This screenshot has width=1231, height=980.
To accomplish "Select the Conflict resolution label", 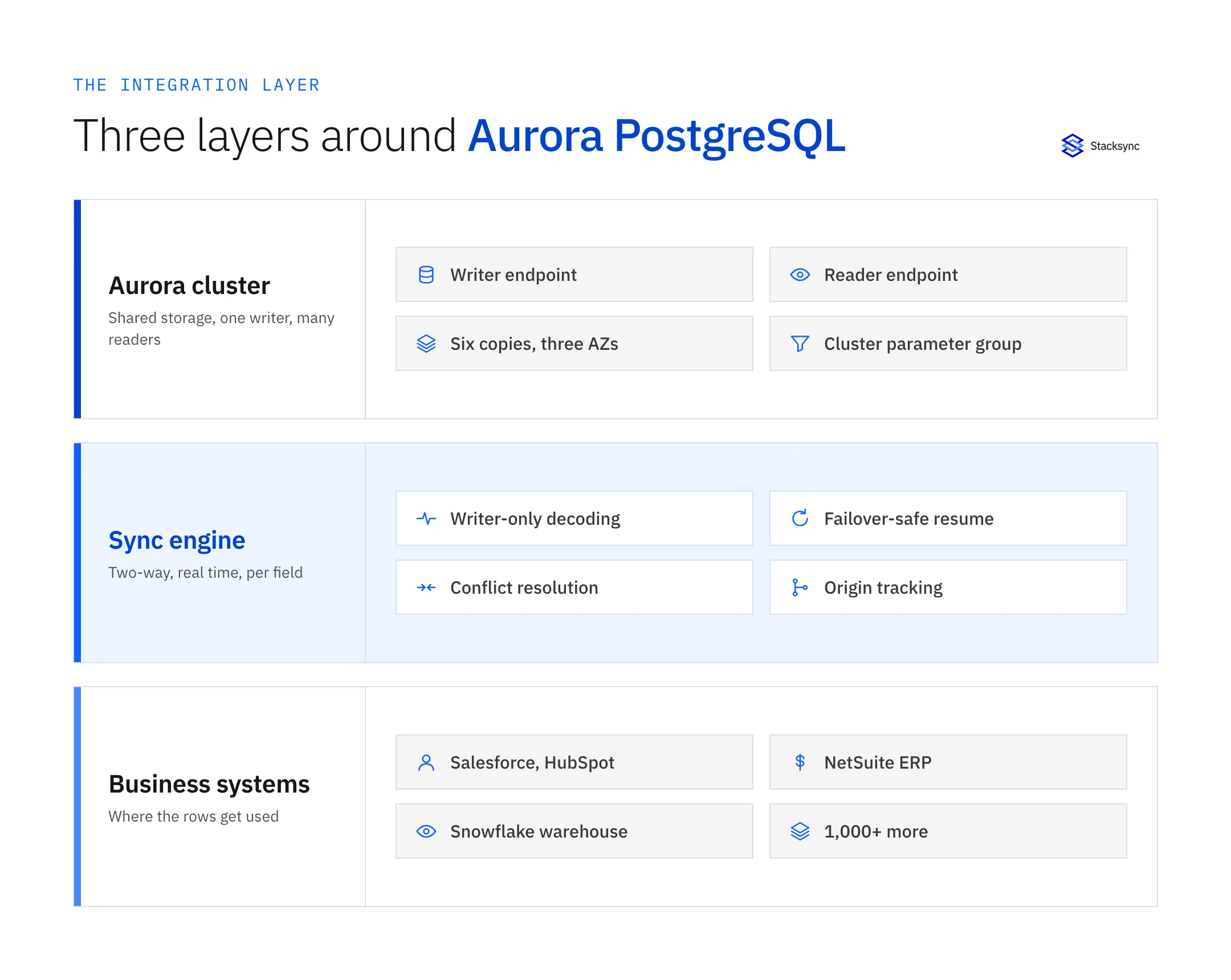I will point(524,588).
